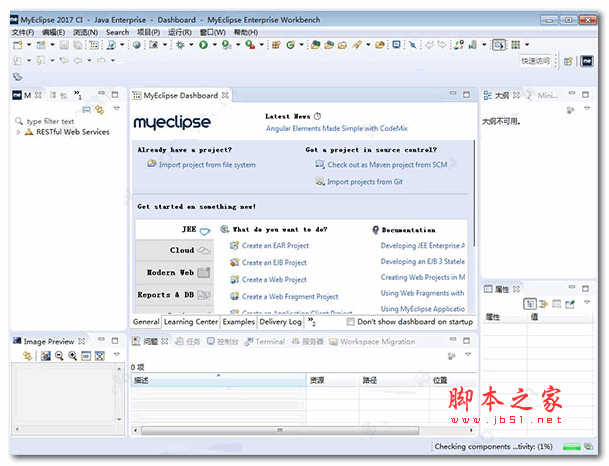Click the dashboard vertical scrollbar
The width and height of the screenshot is (609, 466).
[474, 192]
